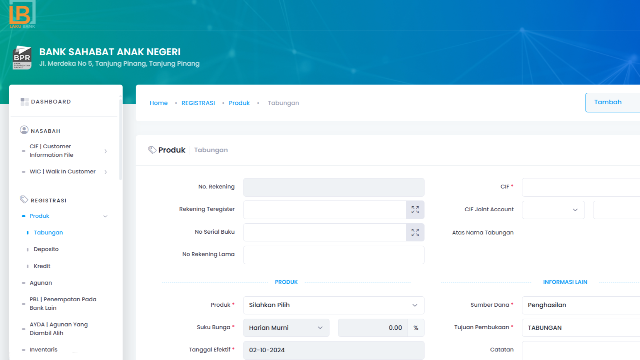Screen dimensions: 640x360
Task: Click the No. Rekening field
Action: click(x=334, y=187)
